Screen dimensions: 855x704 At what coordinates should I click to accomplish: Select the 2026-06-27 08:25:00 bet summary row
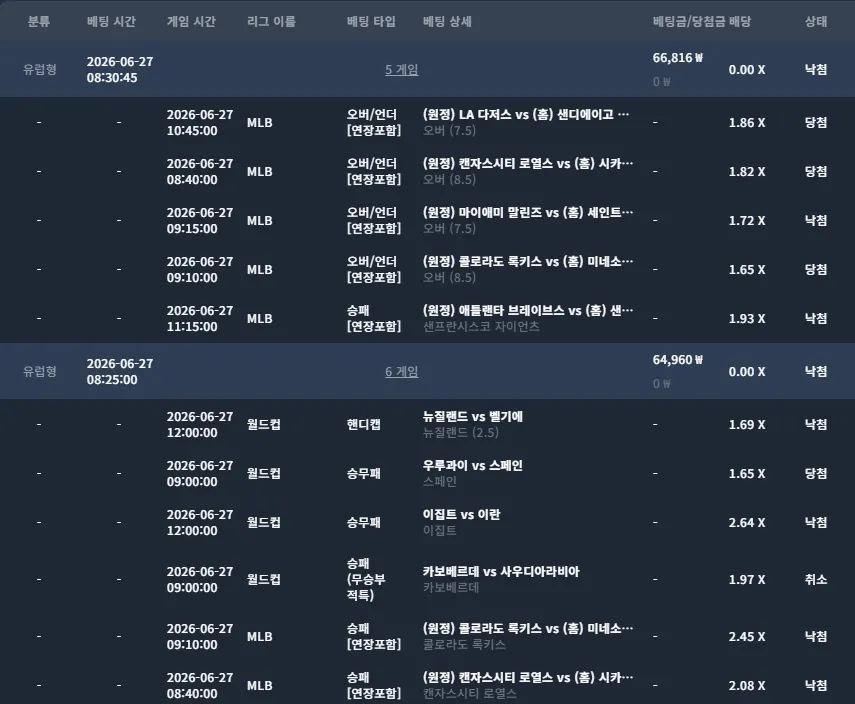point(428,371)
